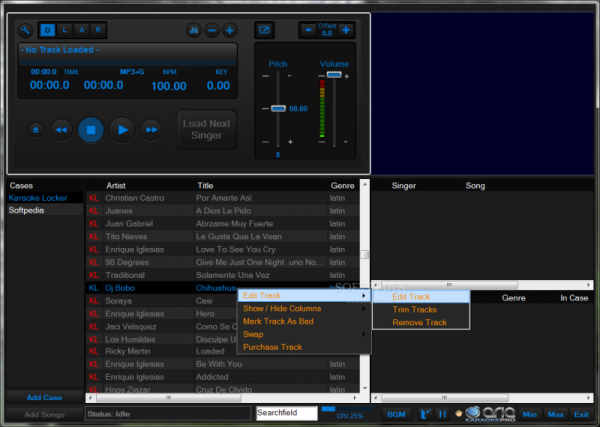Image resolution: width=600 pixels, height=427 pixels.
Task: Select the Juanes A Dios Le Pido row
Action: [x=223, y=211]
